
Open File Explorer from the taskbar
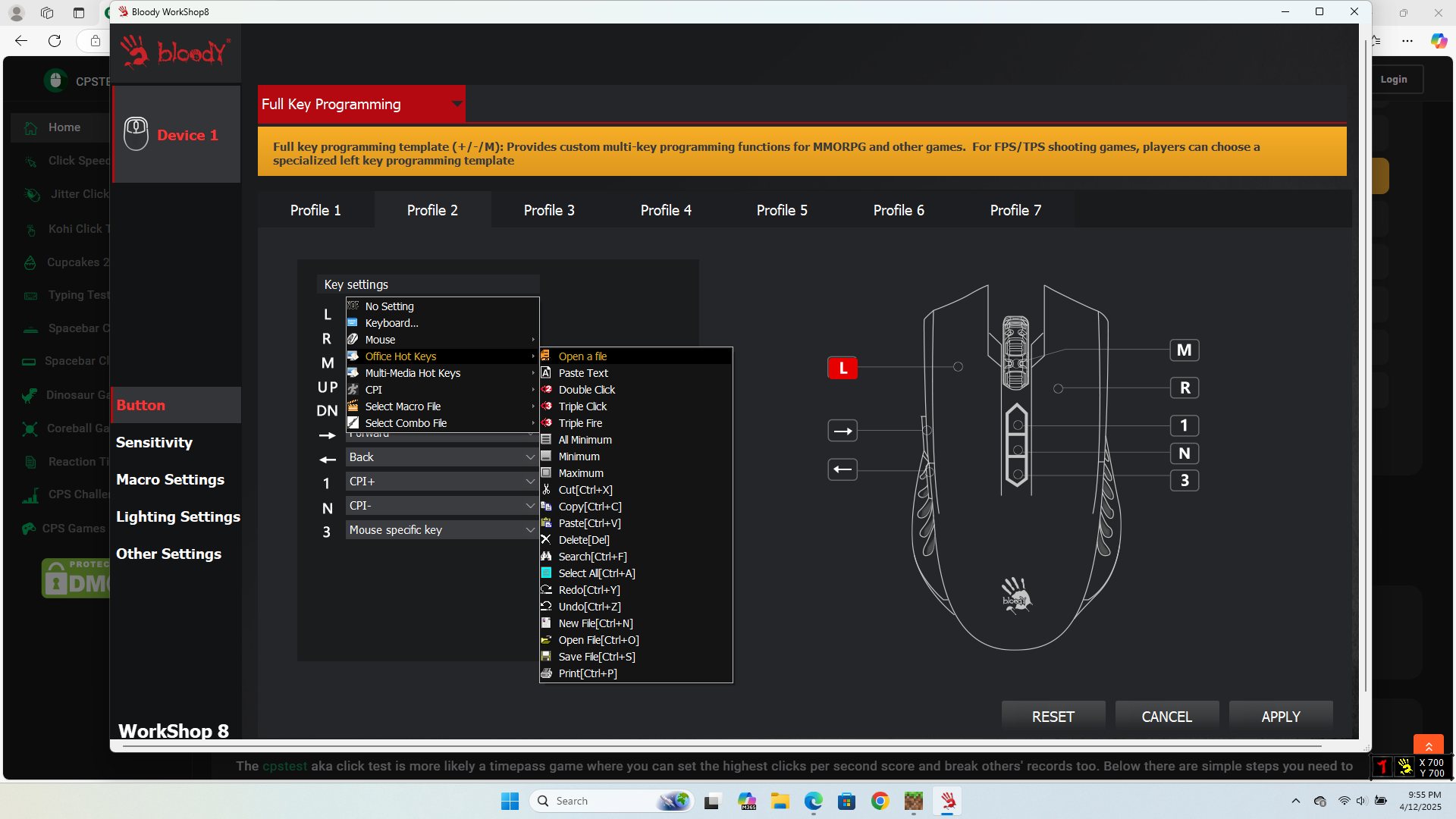coord(780,801)
